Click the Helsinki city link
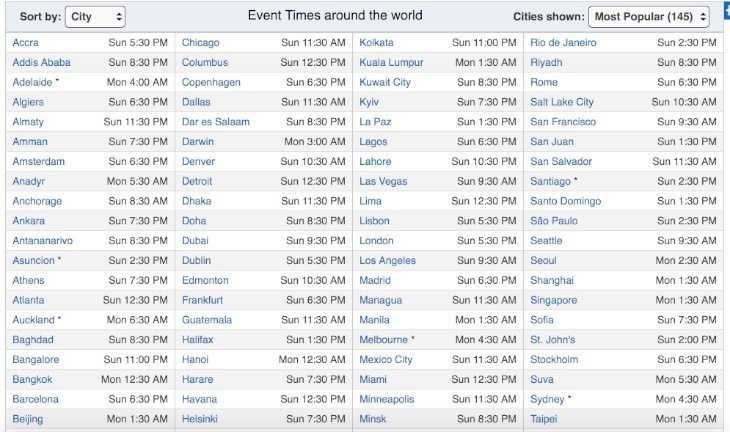Viewport: 730px width, 432px height. tap(200, 419)
